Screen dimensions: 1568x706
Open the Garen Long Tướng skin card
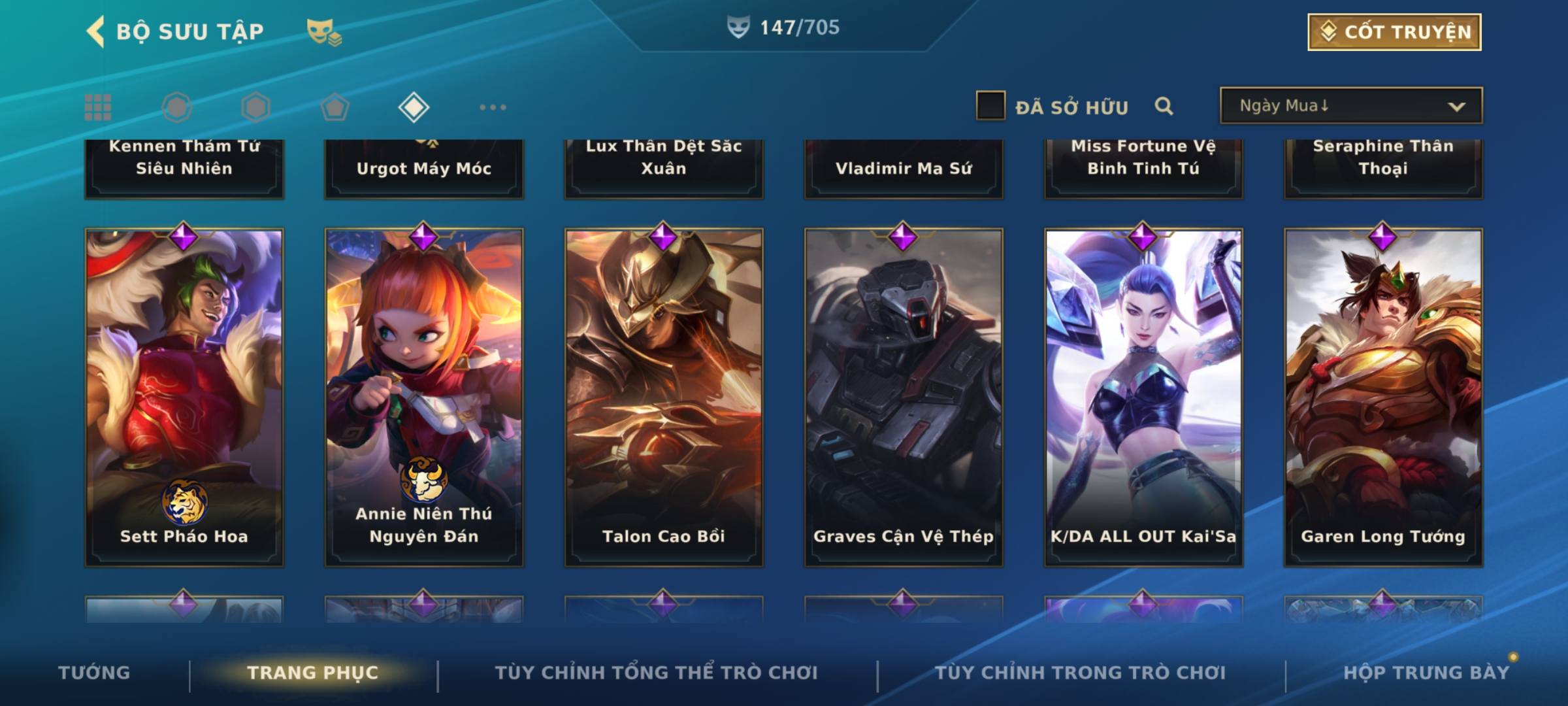(1383, 397)
